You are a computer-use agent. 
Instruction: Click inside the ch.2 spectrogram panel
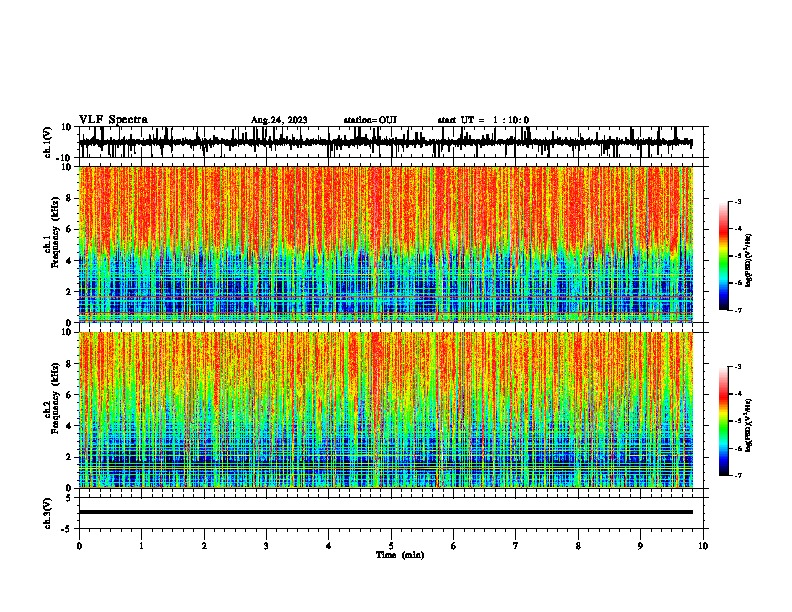pos(385,410)
